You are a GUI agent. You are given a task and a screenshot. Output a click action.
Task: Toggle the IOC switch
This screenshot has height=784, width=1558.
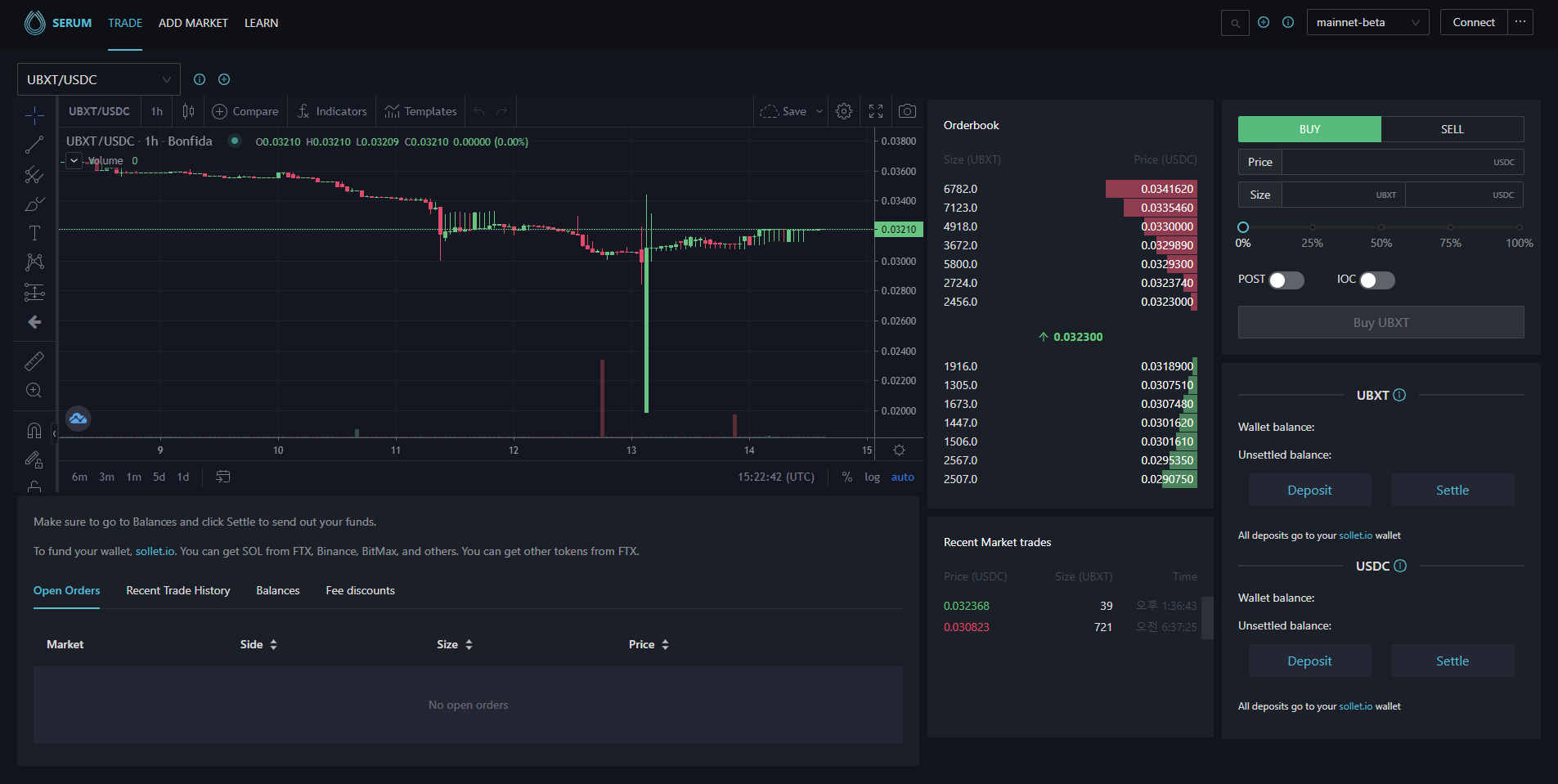point(1377,280)
